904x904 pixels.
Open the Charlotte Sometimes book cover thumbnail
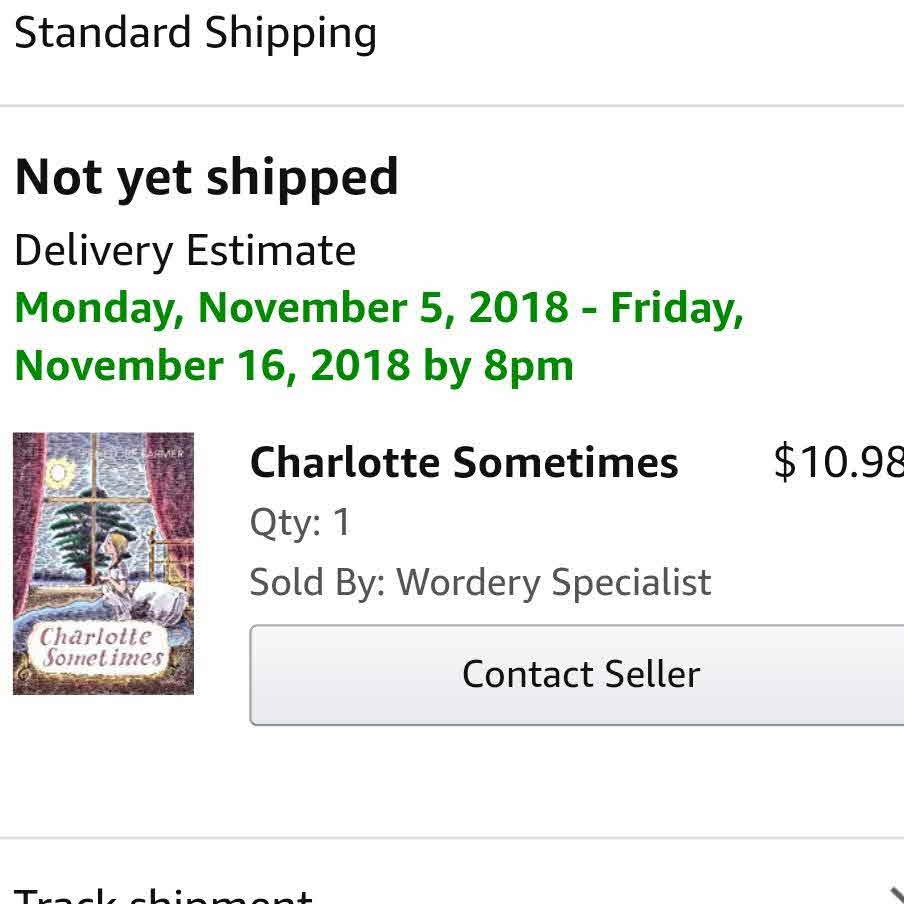(x=103, y=563)
